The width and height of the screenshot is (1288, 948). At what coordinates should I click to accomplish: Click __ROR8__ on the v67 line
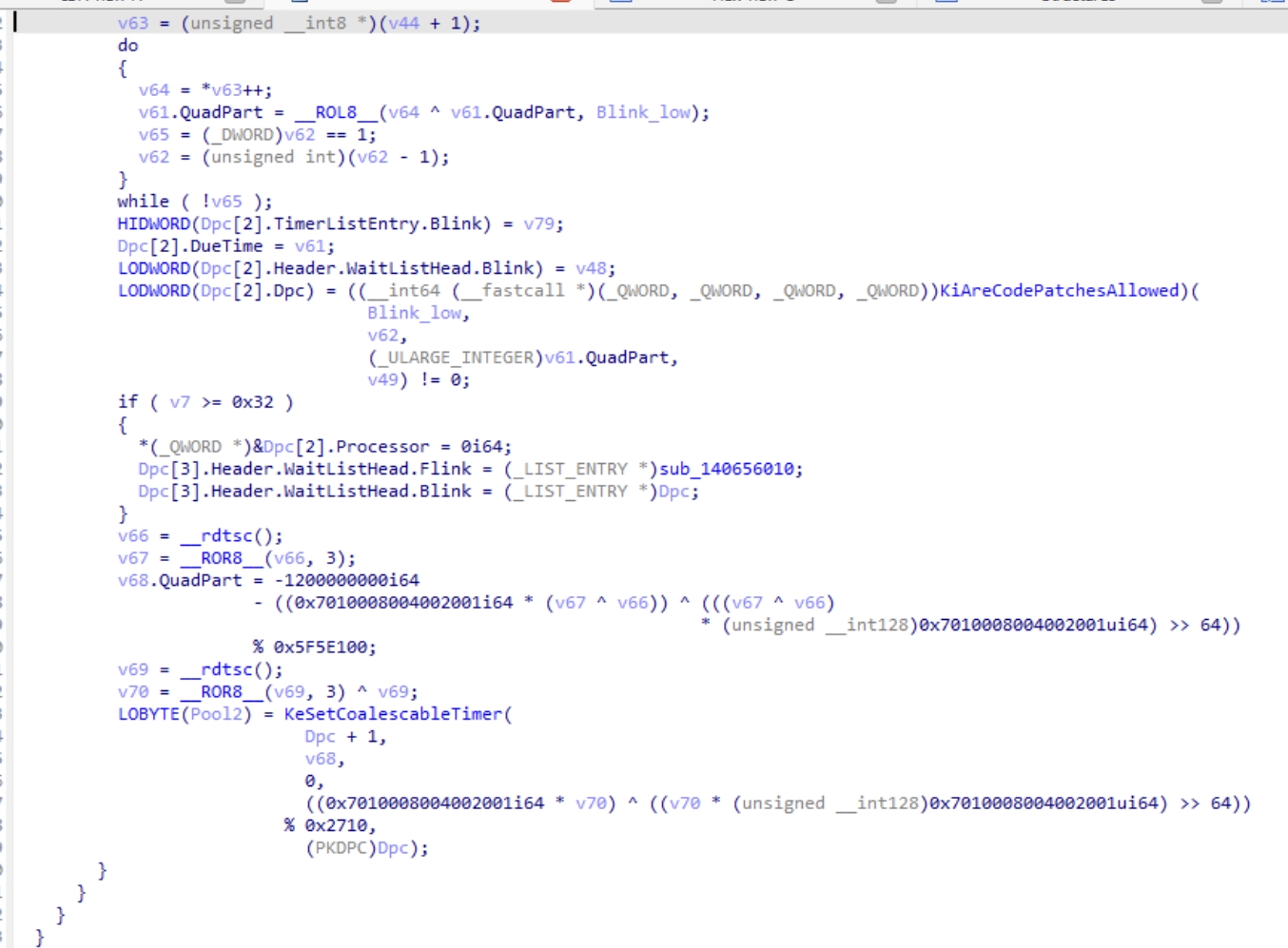coord(221,558)
